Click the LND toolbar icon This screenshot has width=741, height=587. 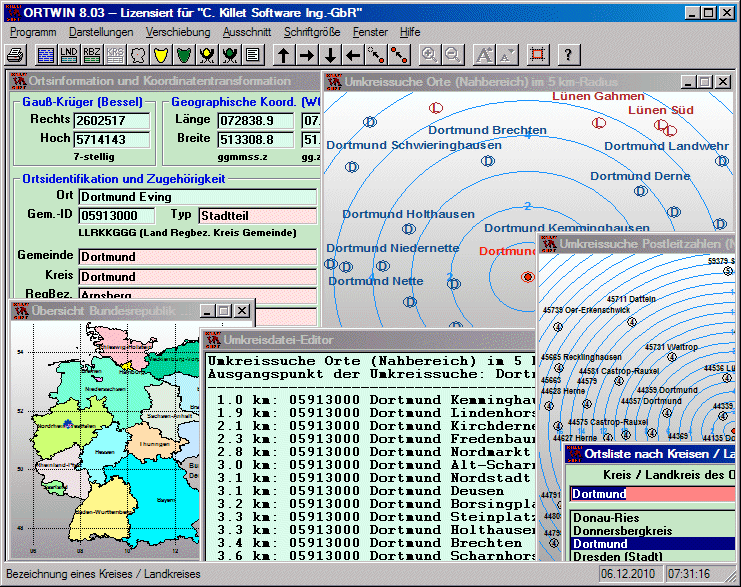click(69, 55)
